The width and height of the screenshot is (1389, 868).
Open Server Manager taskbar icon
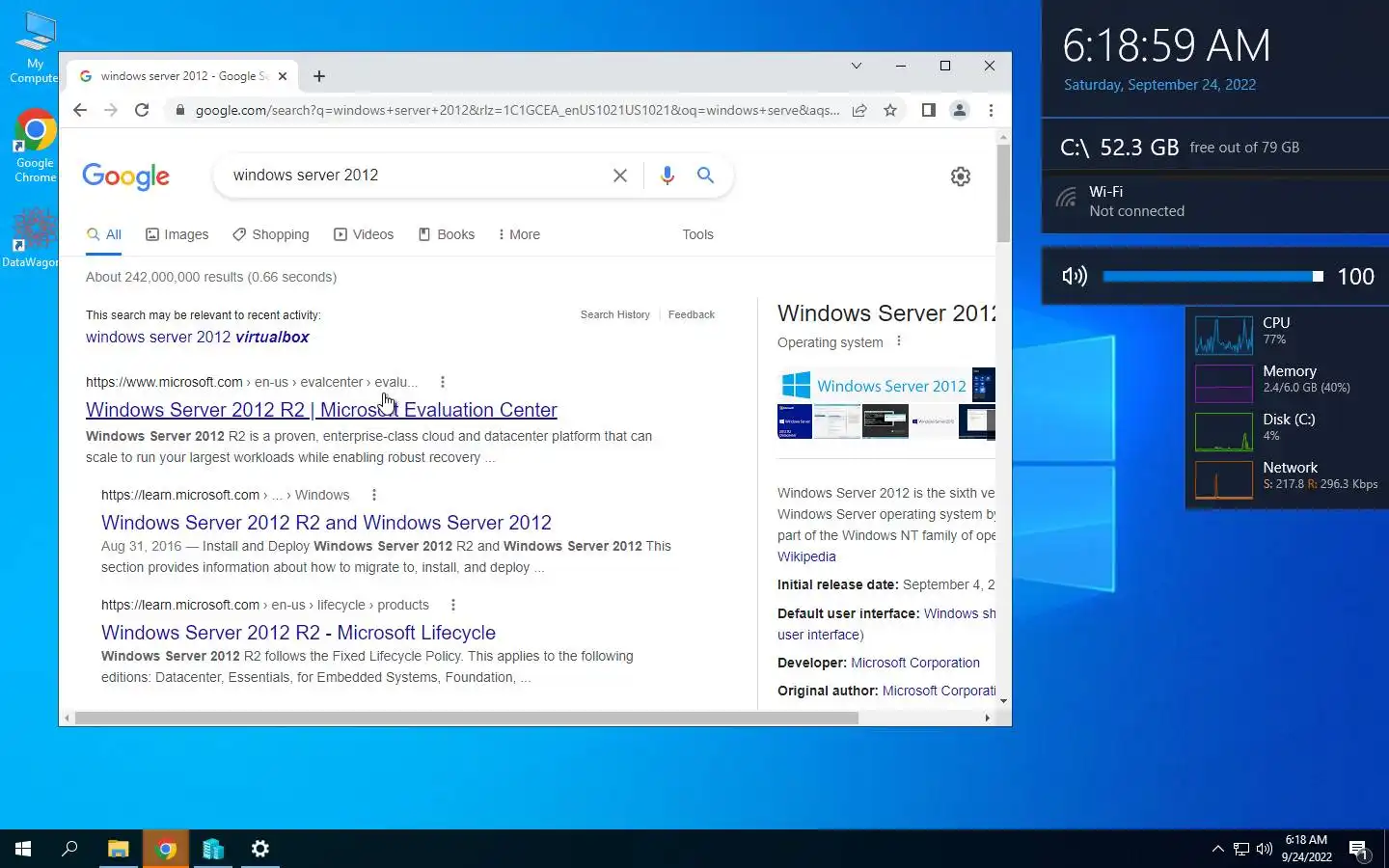213,849
